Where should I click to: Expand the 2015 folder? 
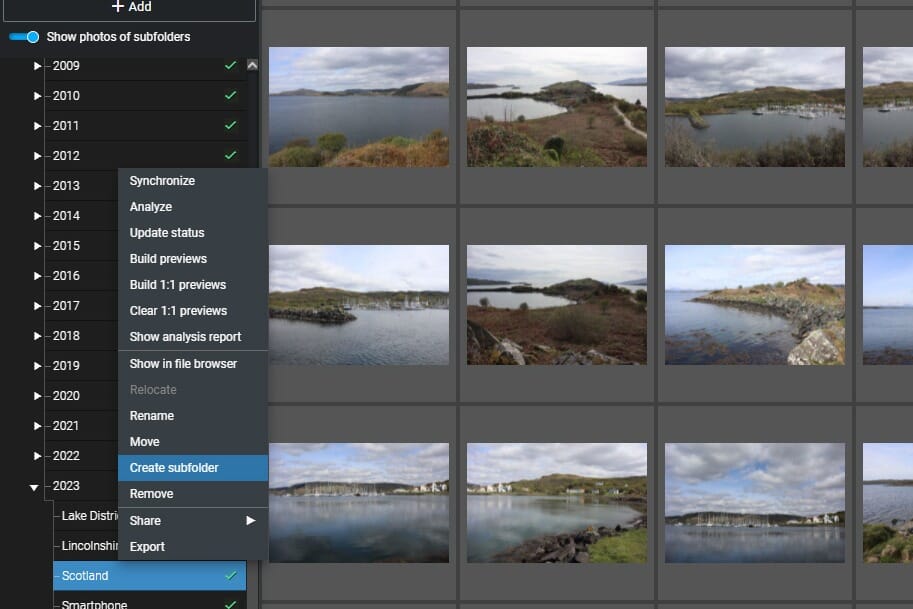point(37,245)
